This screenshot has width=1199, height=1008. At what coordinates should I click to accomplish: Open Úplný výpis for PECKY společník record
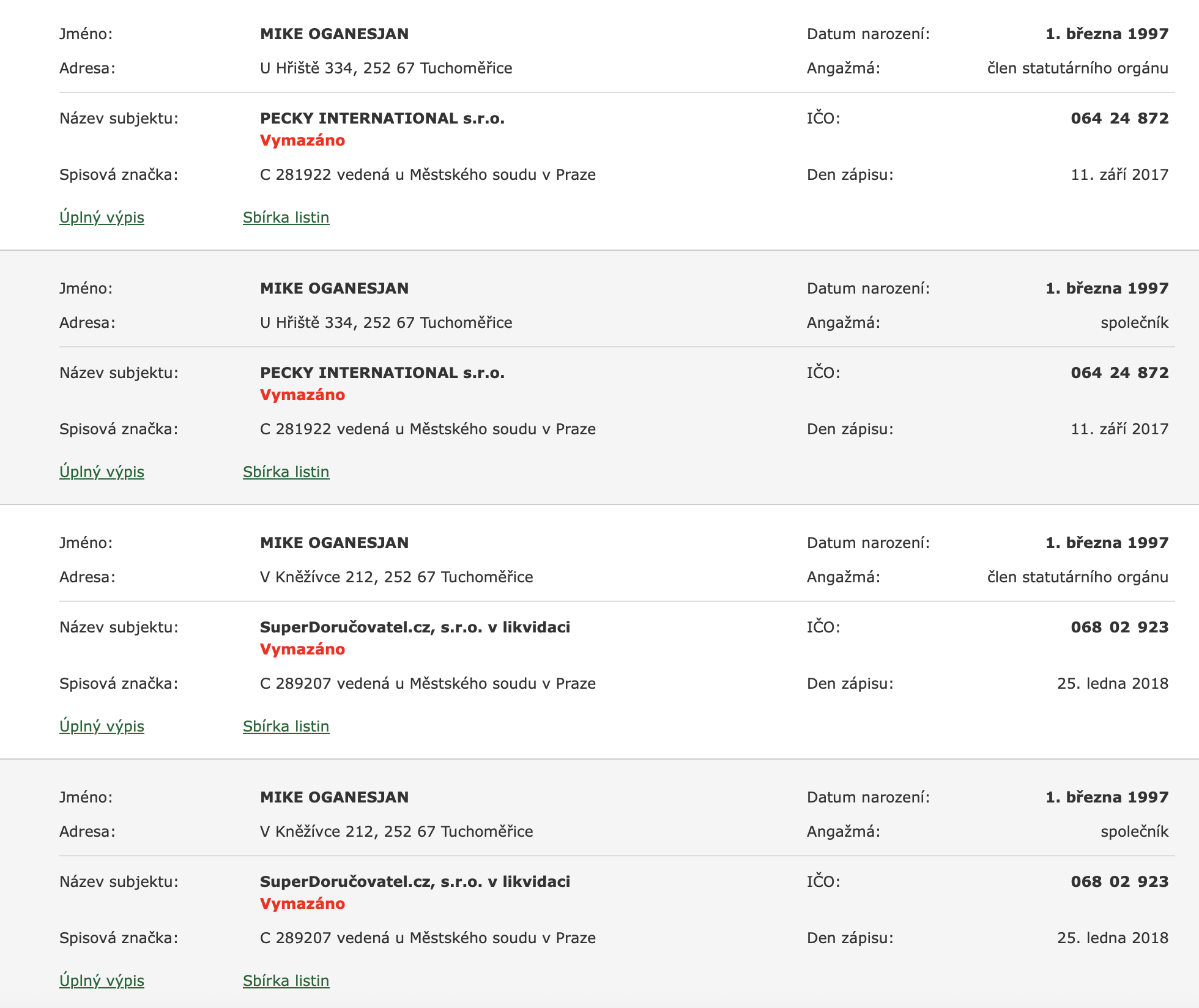102,472
